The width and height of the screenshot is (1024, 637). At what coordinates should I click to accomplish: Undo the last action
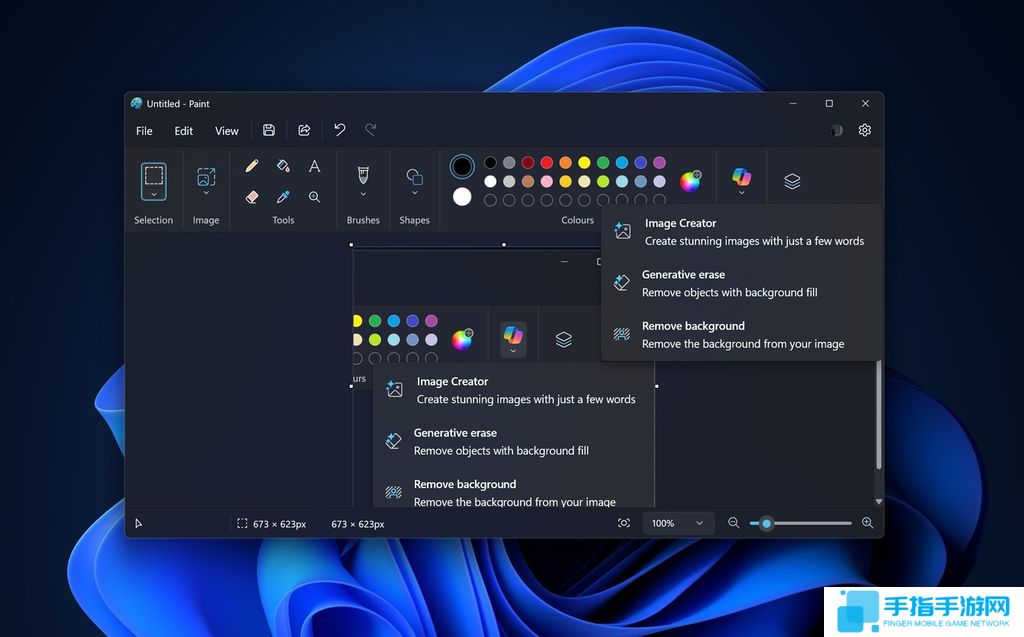coord(340,130)
